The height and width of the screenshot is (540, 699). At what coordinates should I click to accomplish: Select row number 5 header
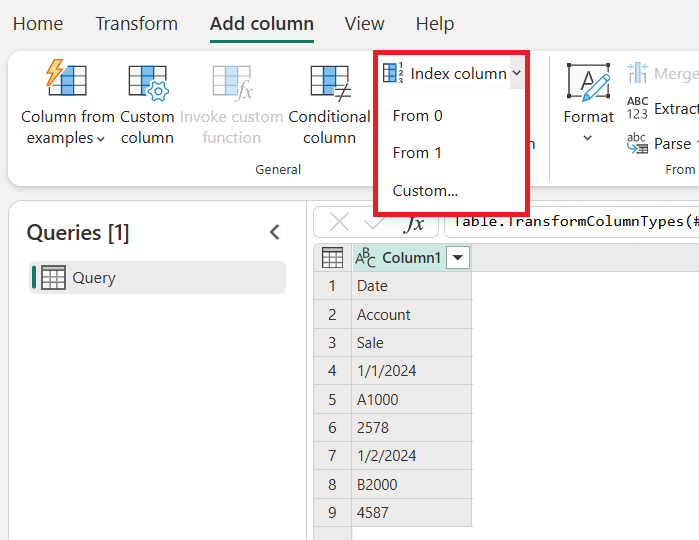[333, 400]
